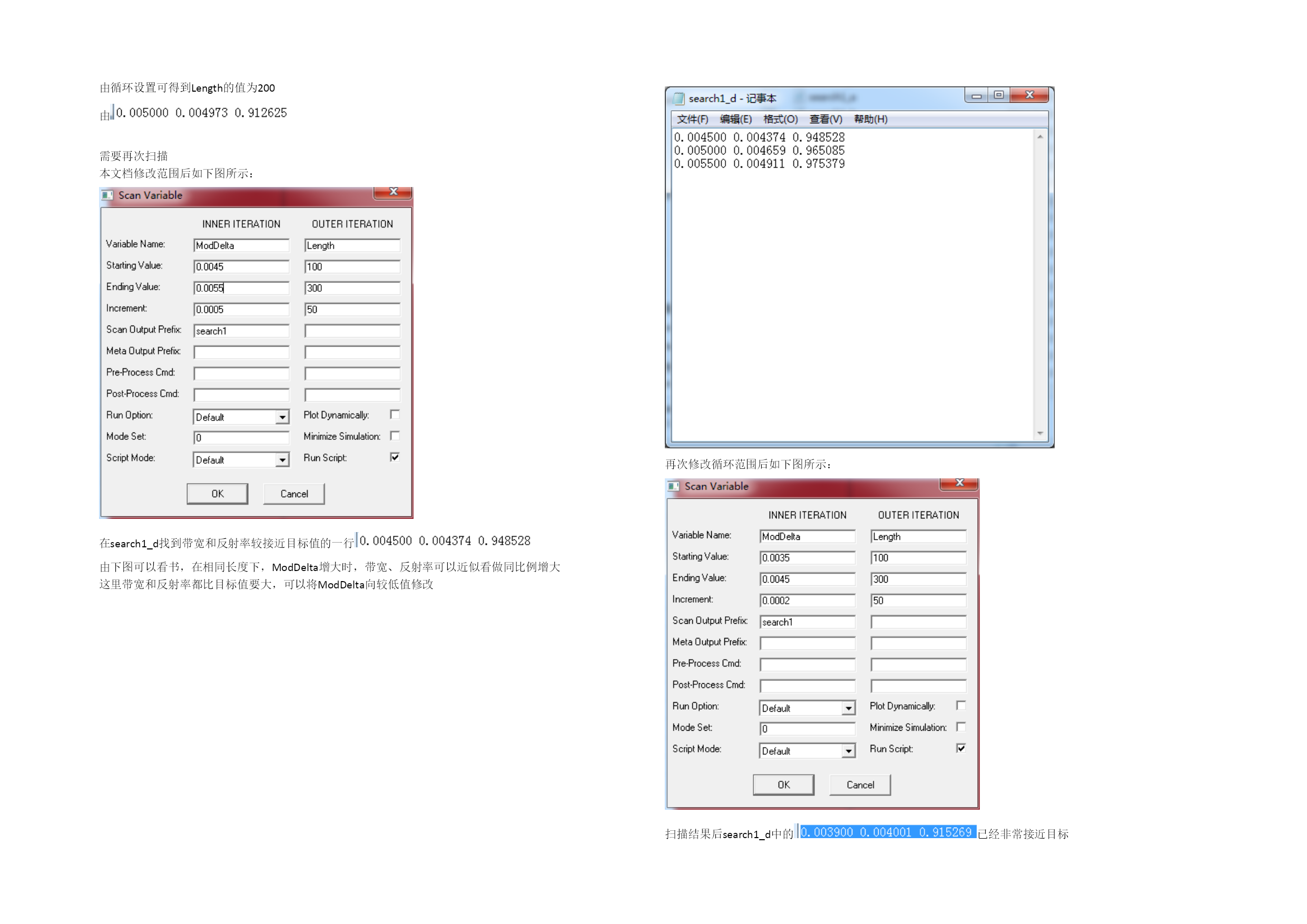Click inner Pre-Process Cmd field in left dialog
This screenshot has width=1307, height=924.
tap(241, 373)
